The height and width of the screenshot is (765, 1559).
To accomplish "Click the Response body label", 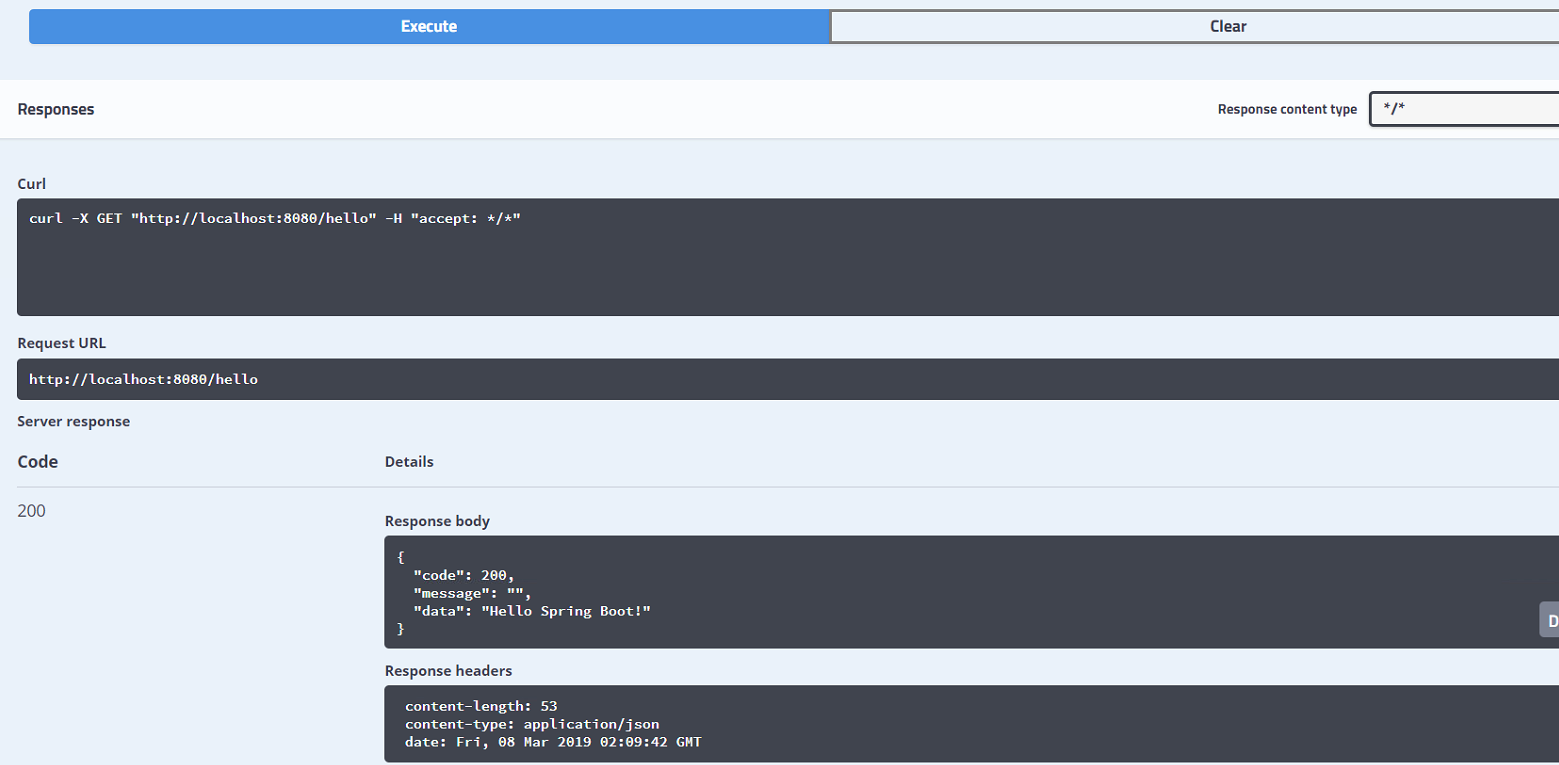I will pyautogui.click(x=437, y=521).
